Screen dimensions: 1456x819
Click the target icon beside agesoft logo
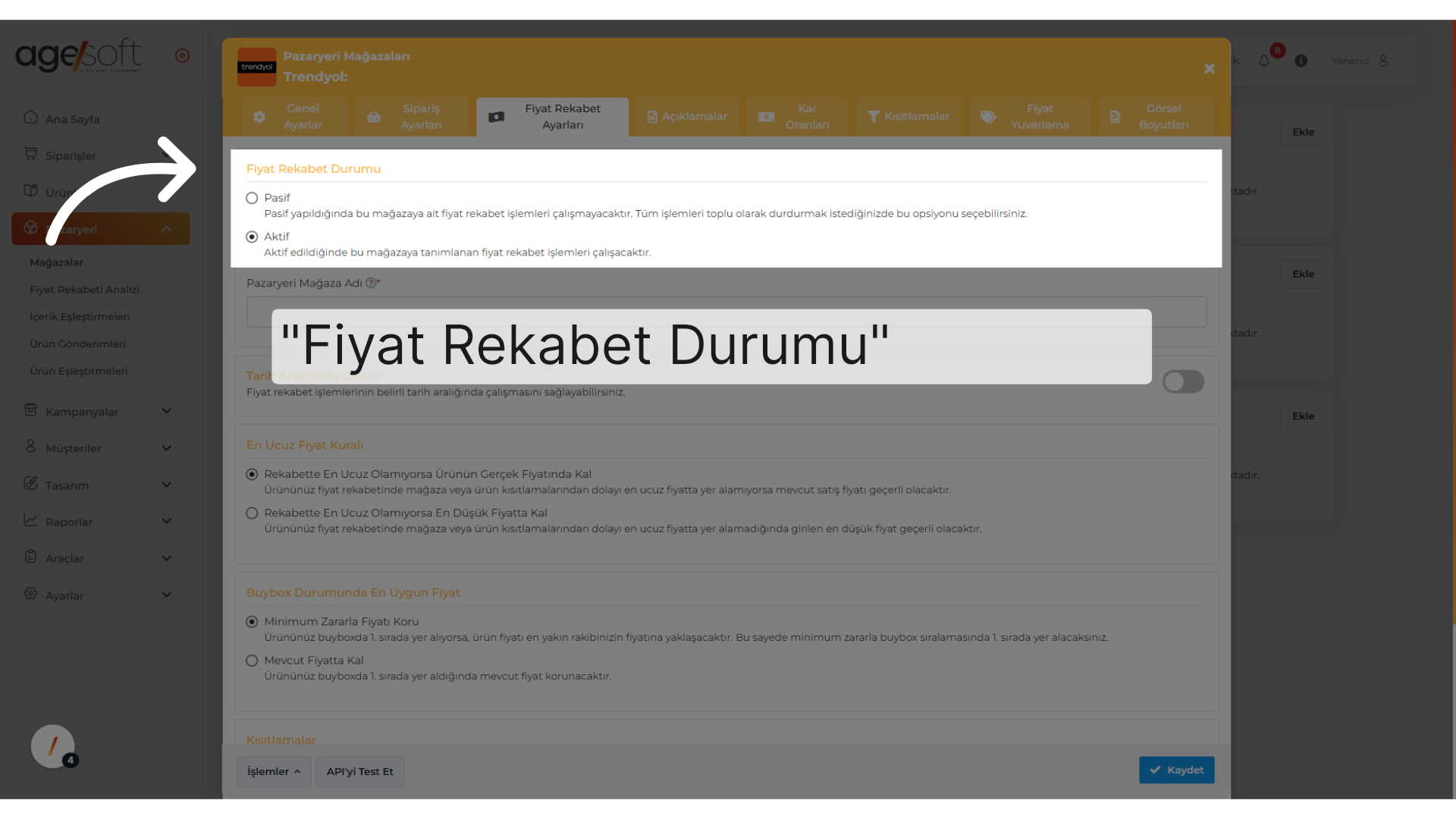[182, 55]
